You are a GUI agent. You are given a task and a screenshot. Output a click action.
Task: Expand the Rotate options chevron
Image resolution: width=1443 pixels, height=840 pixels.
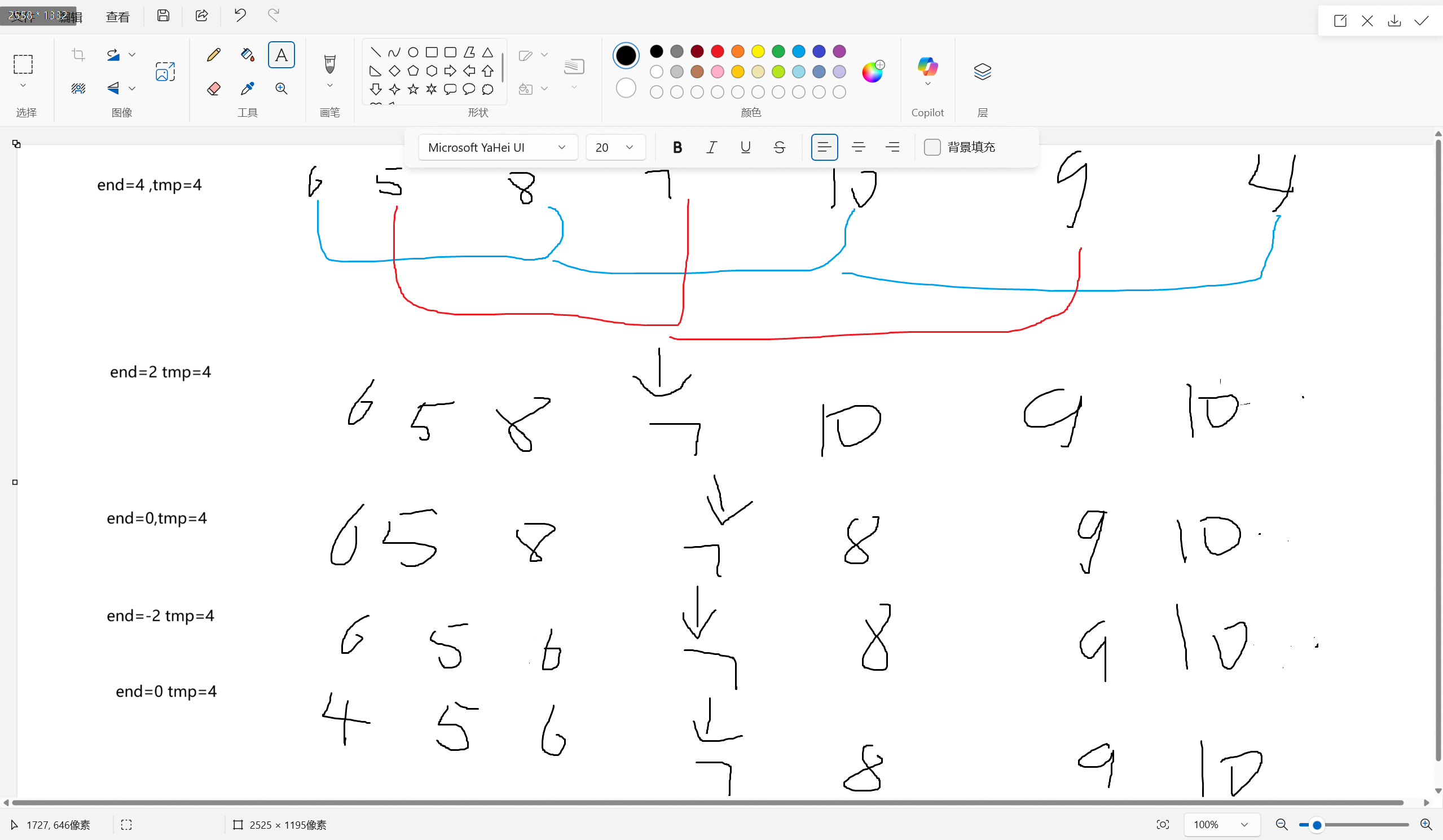132,55
